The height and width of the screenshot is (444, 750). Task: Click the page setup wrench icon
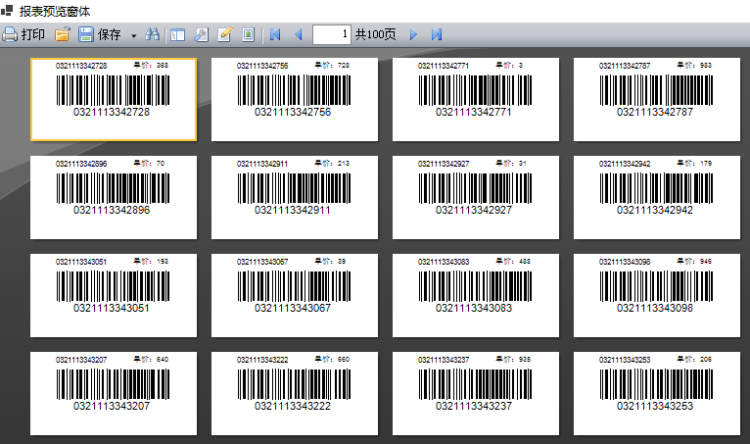201,34
